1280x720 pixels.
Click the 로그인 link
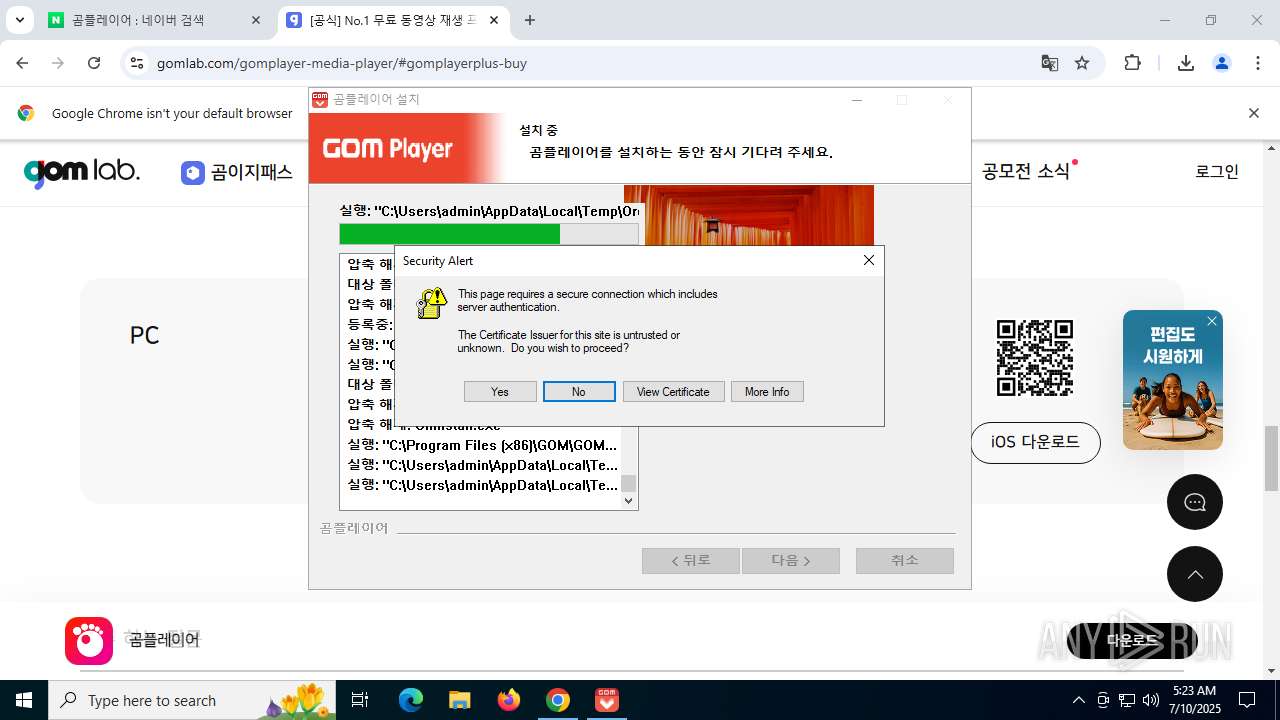pos(1217,171)
